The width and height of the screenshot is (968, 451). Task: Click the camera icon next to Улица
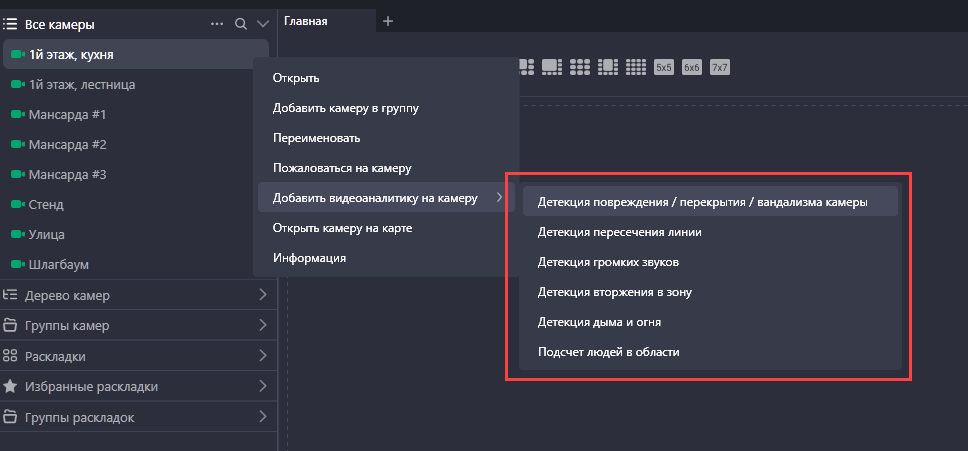pyautogui.click(x=17, y=235)
